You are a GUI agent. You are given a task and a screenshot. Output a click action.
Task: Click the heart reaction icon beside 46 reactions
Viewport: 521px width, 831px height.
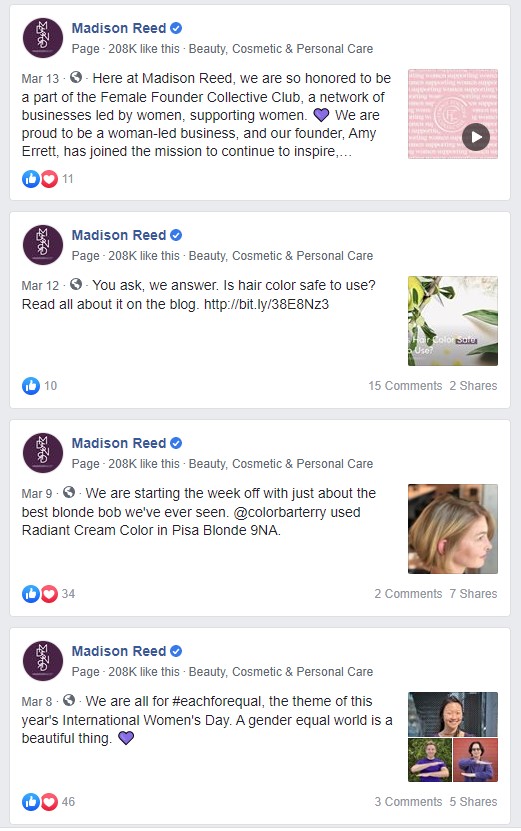tap(49, 802)
